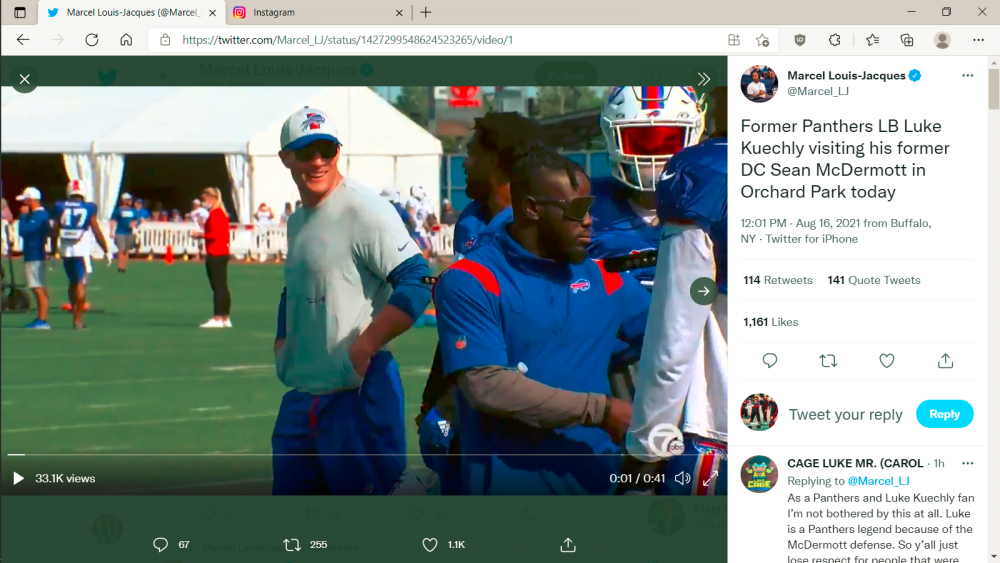The height and width of the screenshot is (563, 1000).
Task: Retweet using the sidebar retweet icon
Action: click(828, 361)
